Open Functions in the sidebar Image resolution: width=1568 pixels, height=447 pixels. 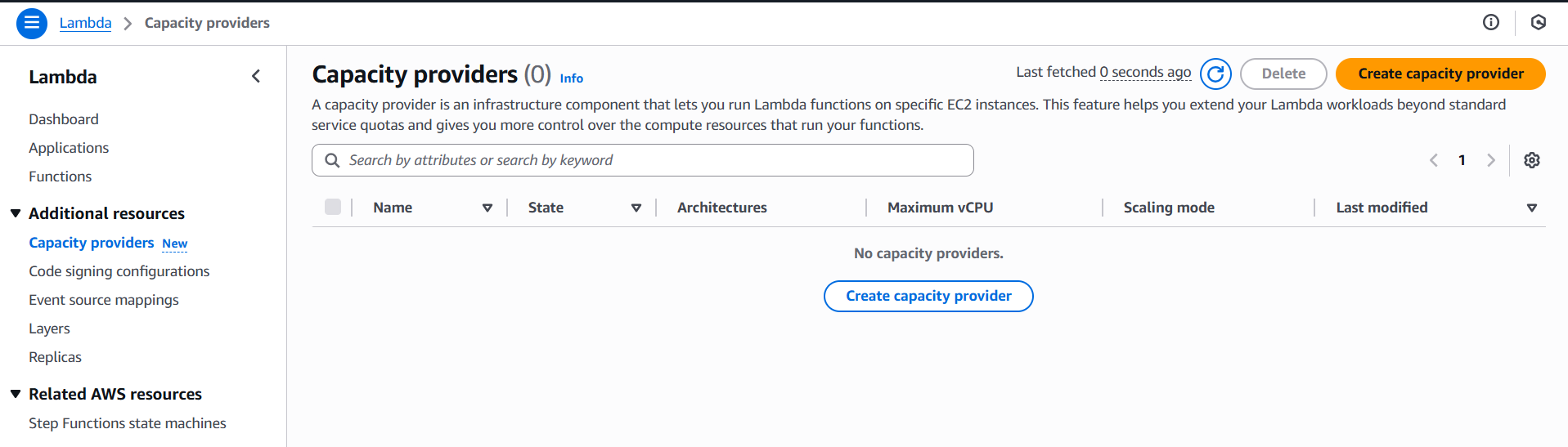[x=60, y=177]
